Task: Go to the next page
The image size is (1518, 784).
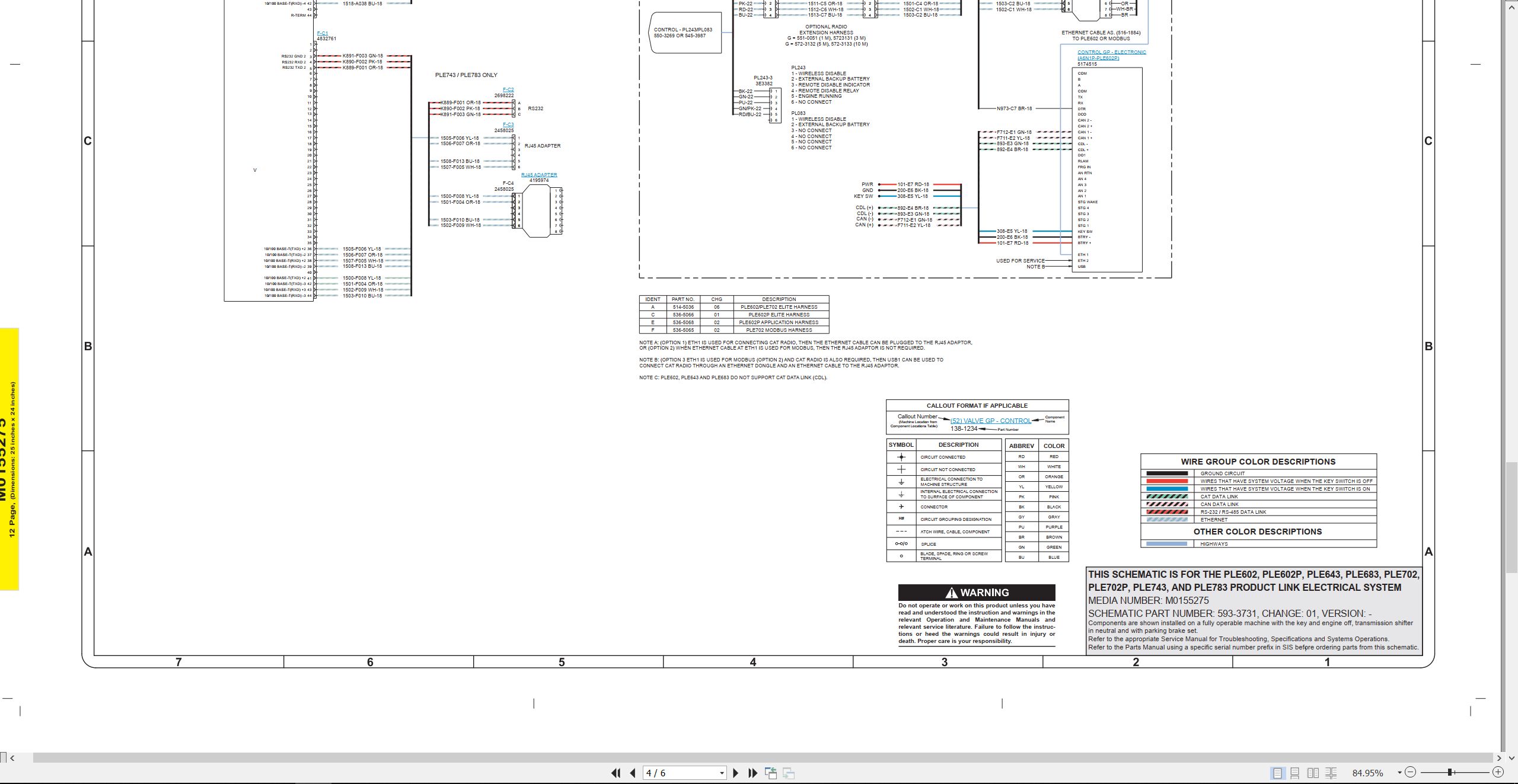Action: click(x=736, y=773)
